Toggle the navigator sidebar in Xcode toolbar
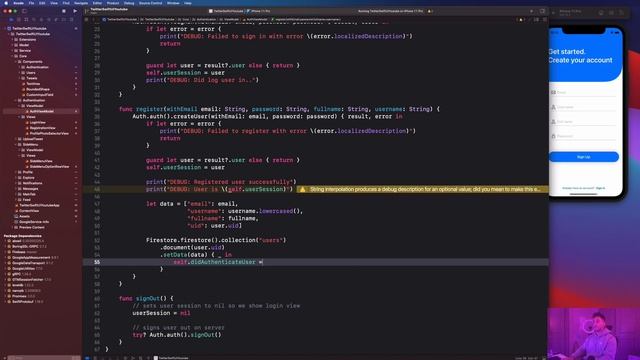Image resolution: width=640 pixels, height=360 pixels. coord(24,11)
